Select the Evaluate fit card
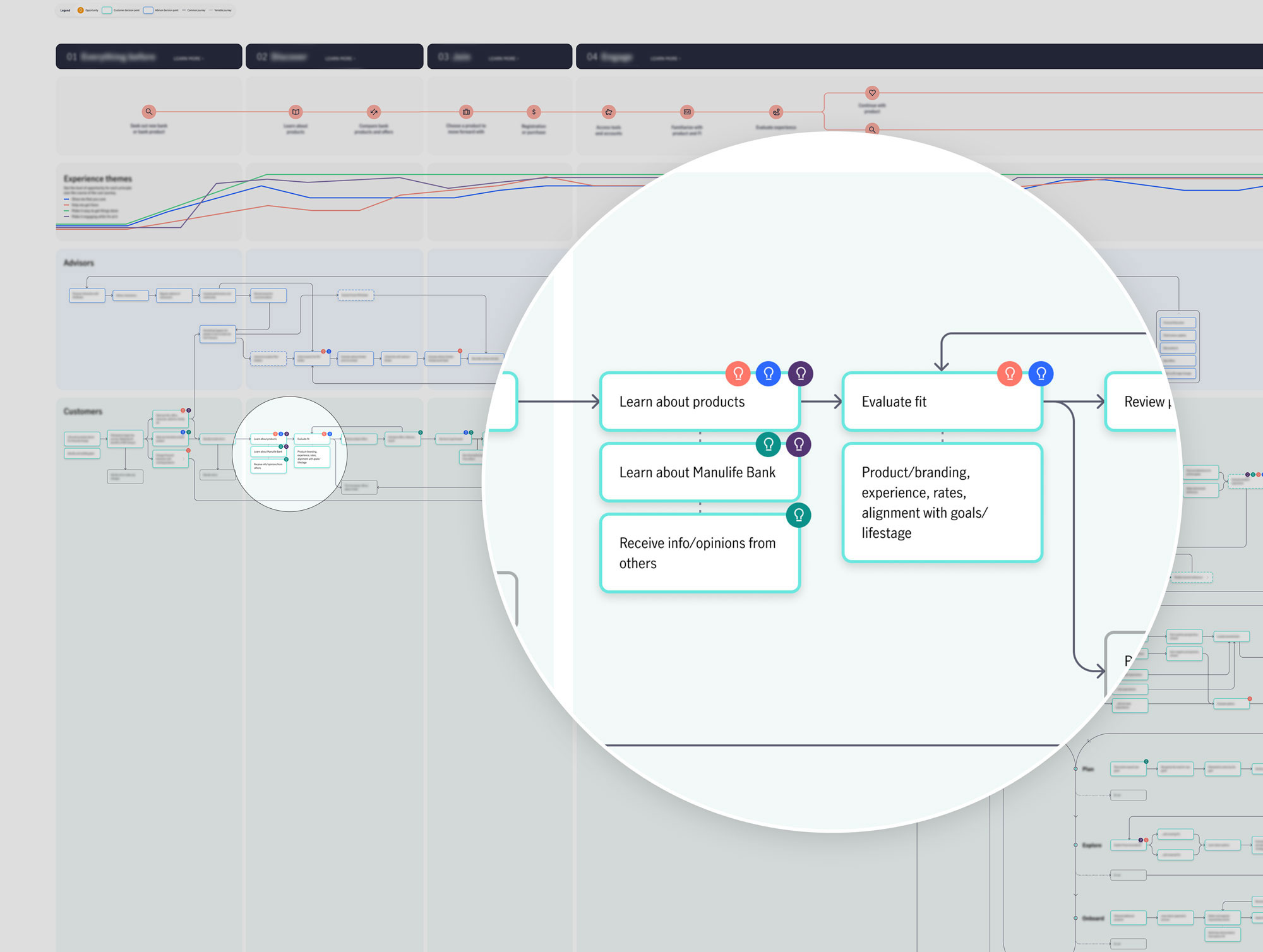The image size is (1263, 952). pyautogui.click(x=942, y=402)
